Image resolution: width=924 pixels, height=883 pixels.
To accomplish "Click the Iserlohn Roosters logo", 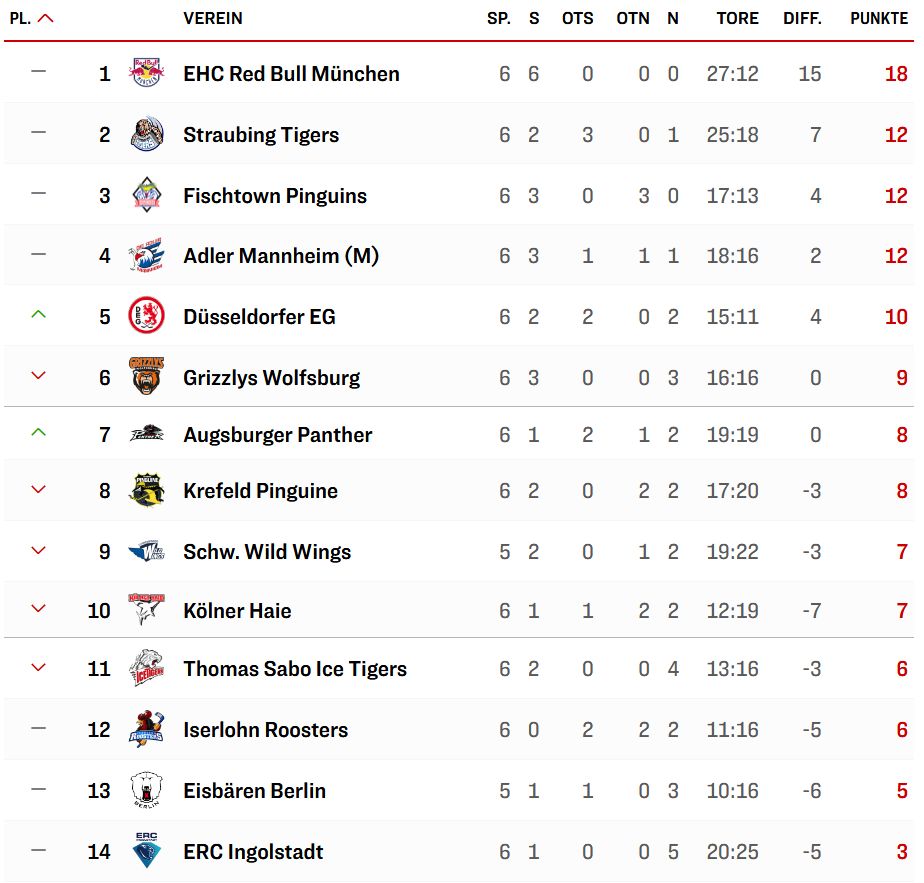I will (x=146, y=729).
